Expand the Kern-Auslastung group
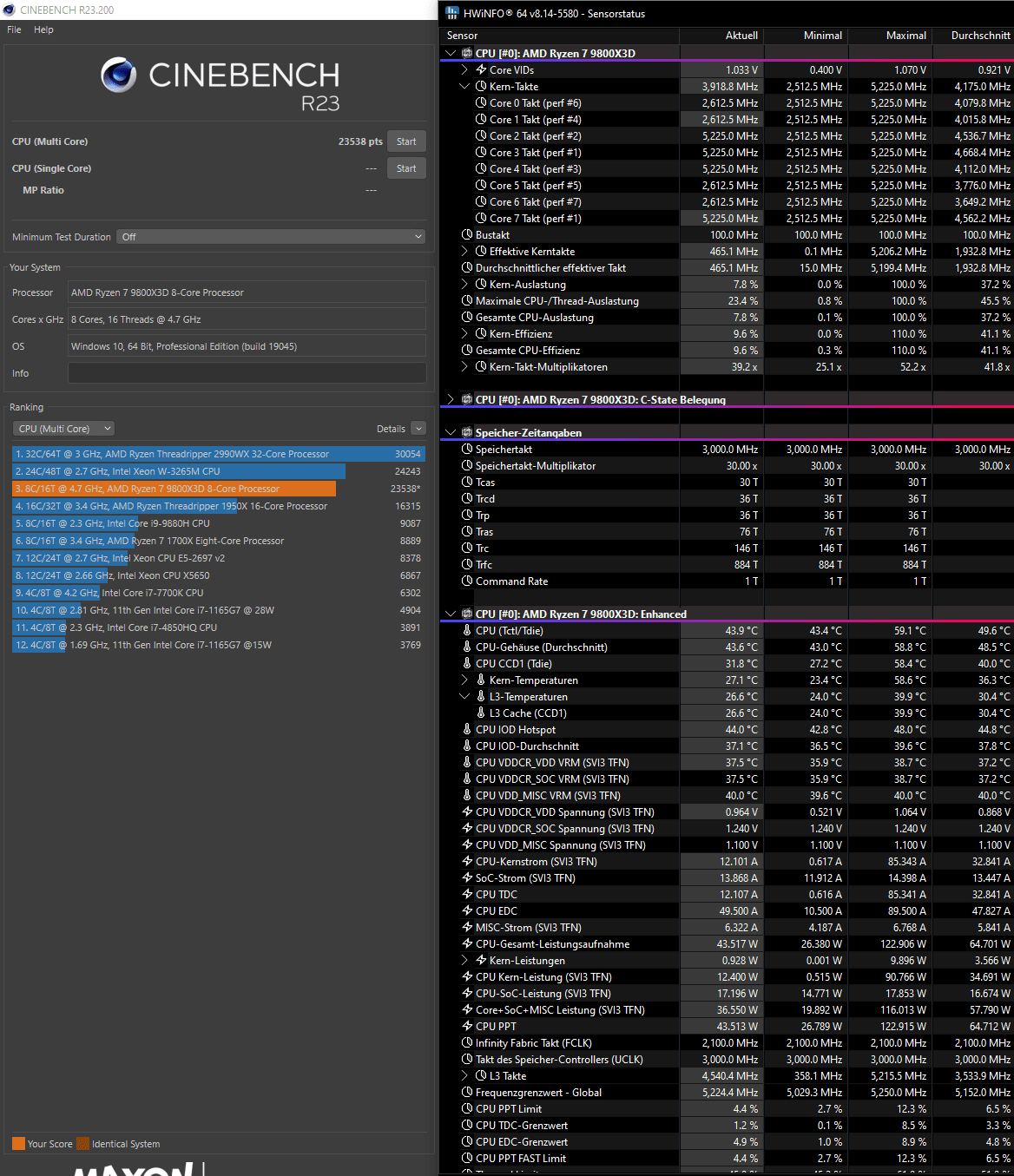The width and height of the screenshot is (1014, 1176). pos(464,284)
